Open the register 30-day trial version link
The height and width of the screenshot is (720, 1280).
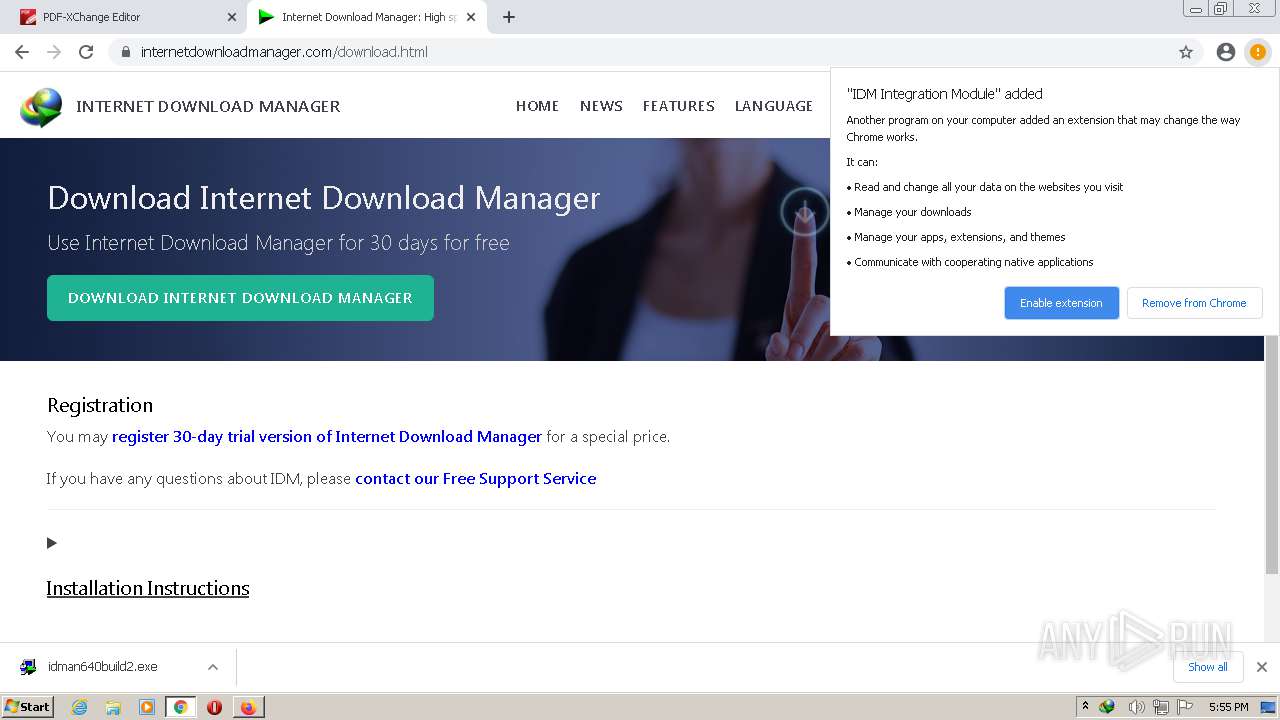coord(327,436)
